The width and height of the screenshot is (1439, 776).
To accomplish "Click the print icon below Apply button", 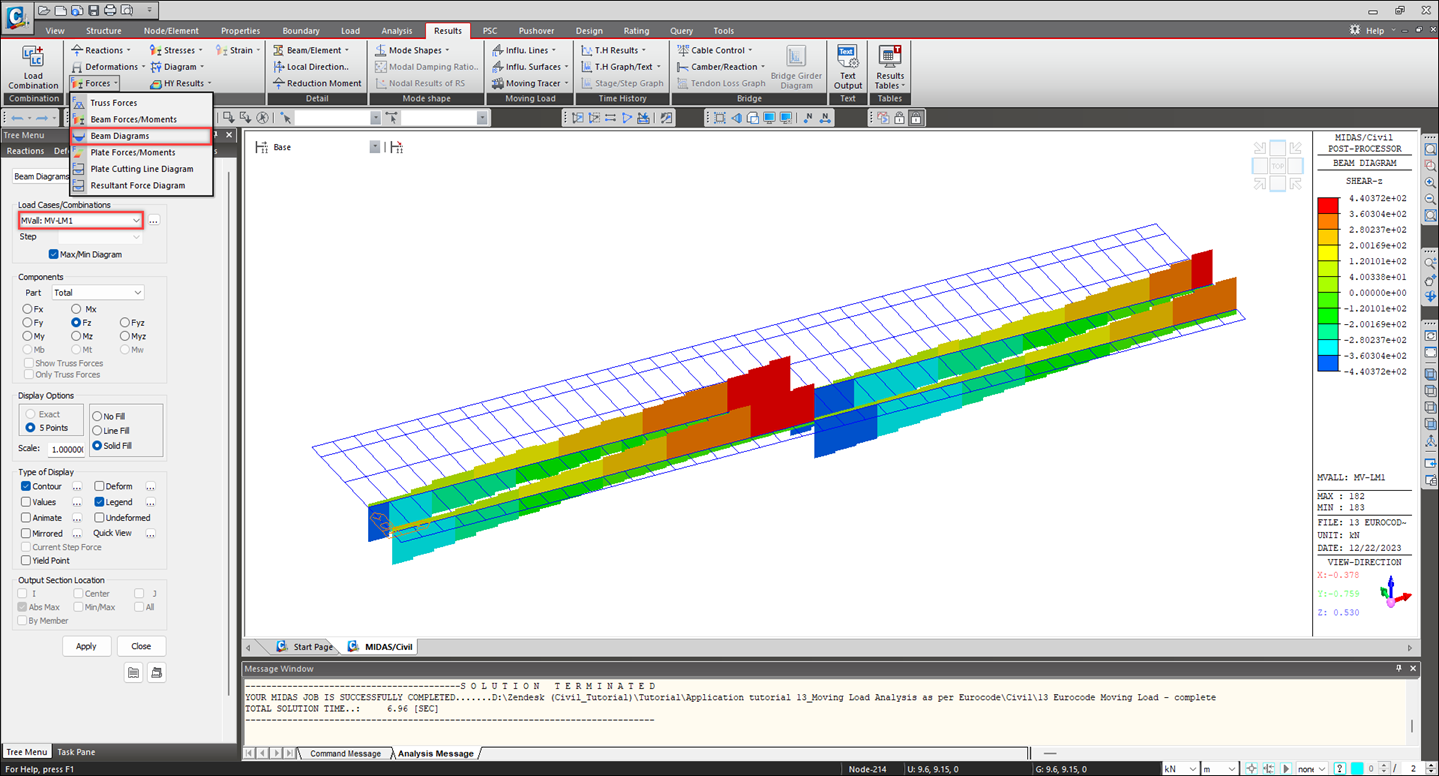I will tap(156, 673).
